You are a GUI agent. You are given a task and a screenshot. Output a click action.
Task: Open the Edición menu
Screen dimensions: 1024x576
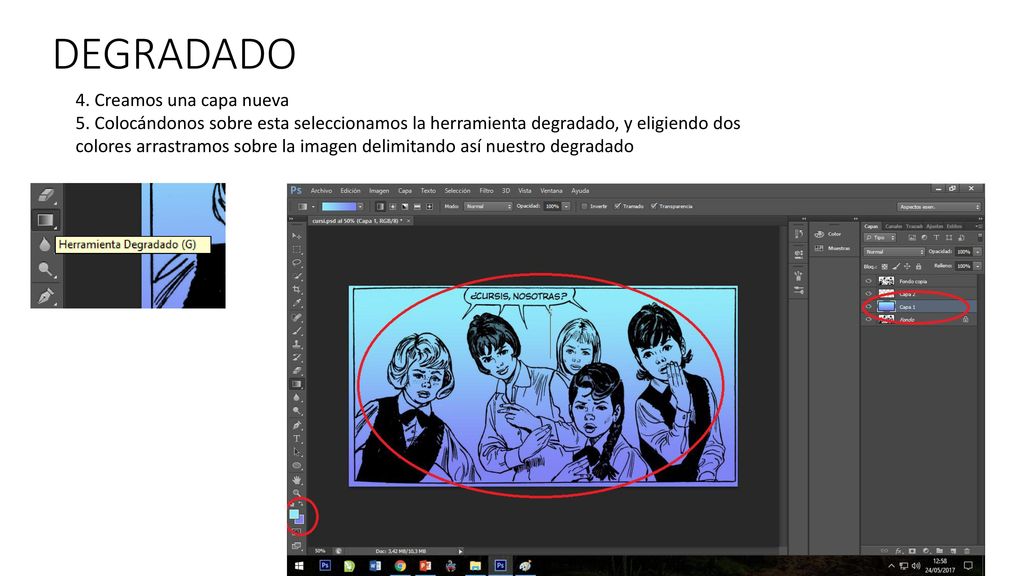coord(351,191)
